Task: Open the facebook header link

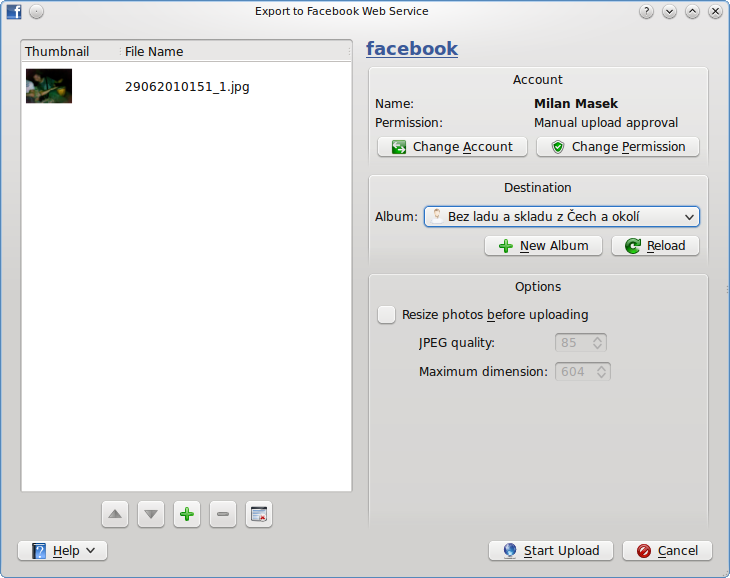Action: 412,49
